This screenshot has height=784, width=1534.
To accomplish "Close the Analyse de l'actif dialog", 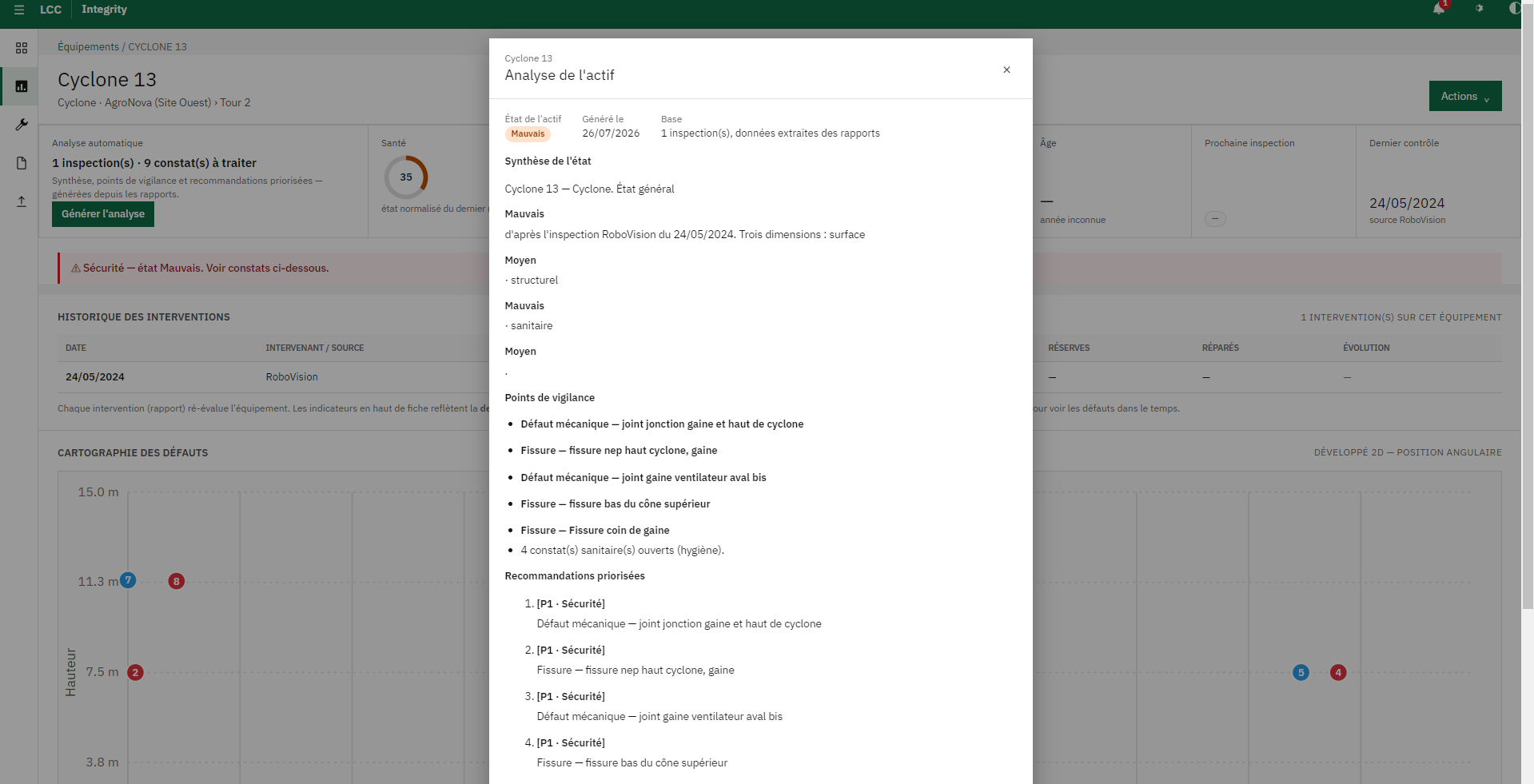I will click(1006, 70).
